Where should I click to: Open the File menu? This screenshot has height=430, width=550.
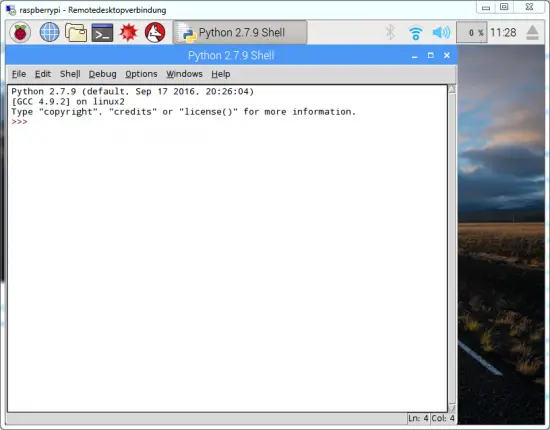coord(19,74)
